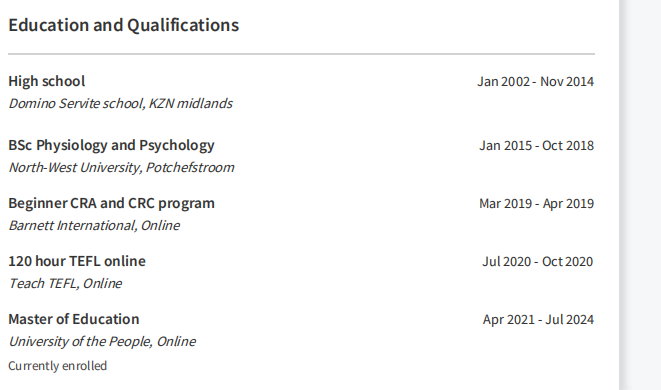
Task: Click University of the People, Online text
Action: coord(102,342)
